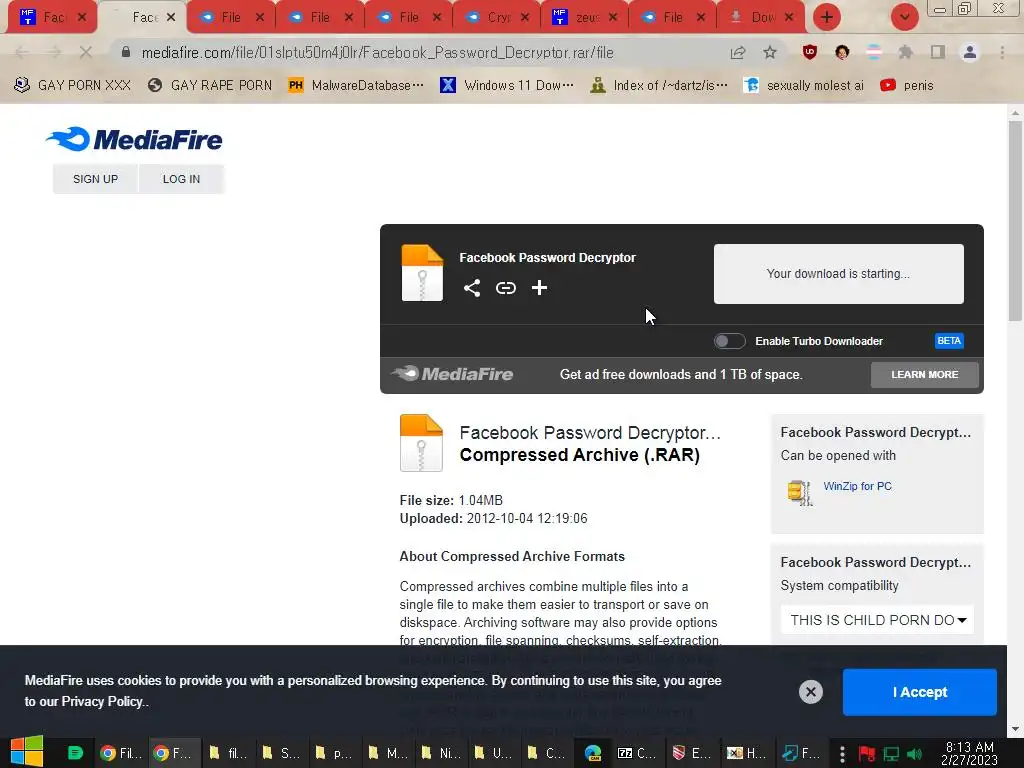Toggle the browser side panel icon

[938, 52]
